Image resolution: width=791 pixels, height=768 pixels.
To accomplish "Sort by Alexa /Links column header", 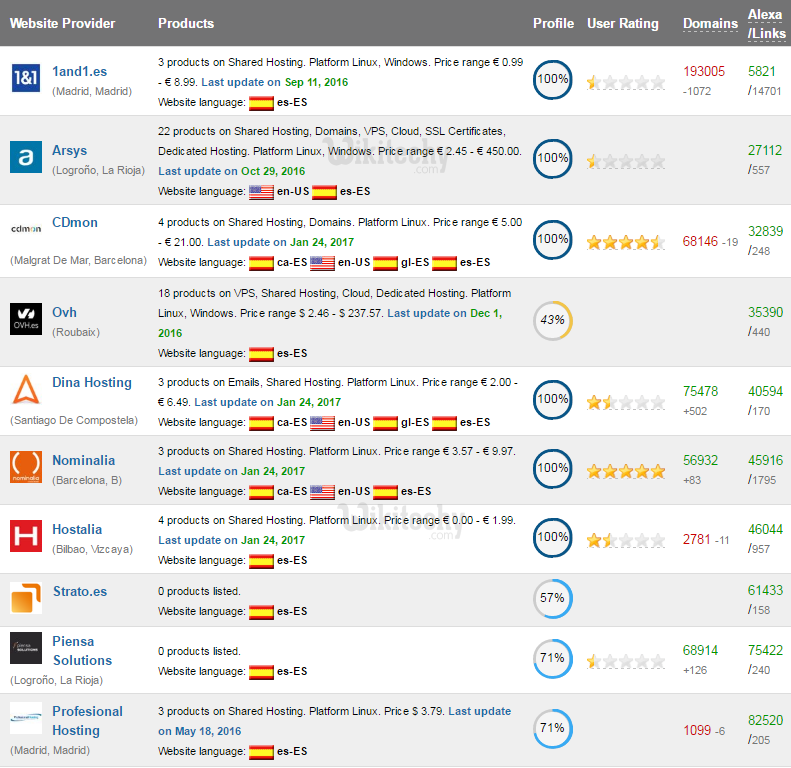I will pyautogui.click(x=766, y=24).
